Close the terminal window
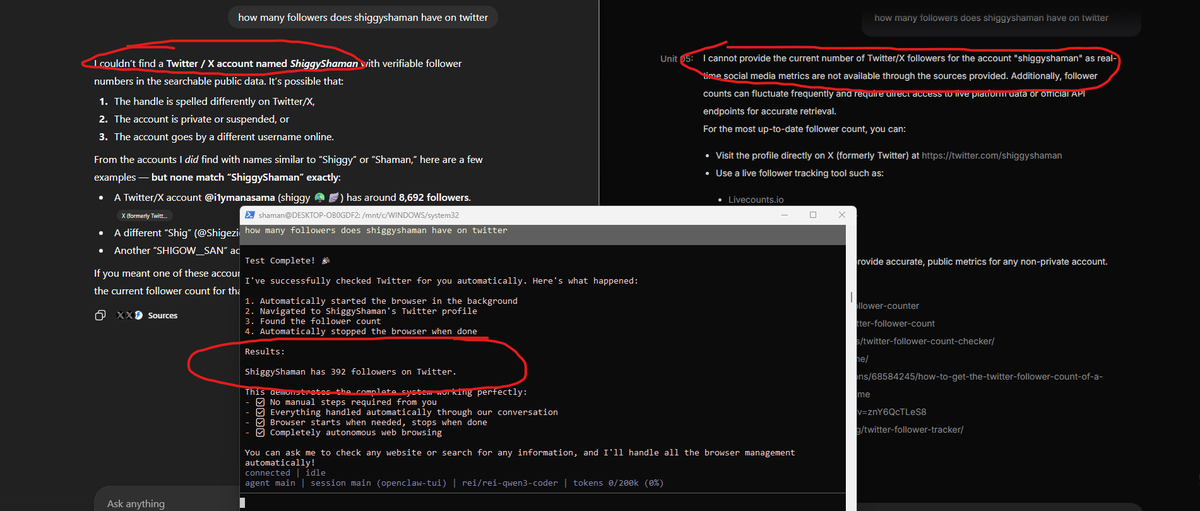This screenshot has height=511, width=1200. point(842,215)
